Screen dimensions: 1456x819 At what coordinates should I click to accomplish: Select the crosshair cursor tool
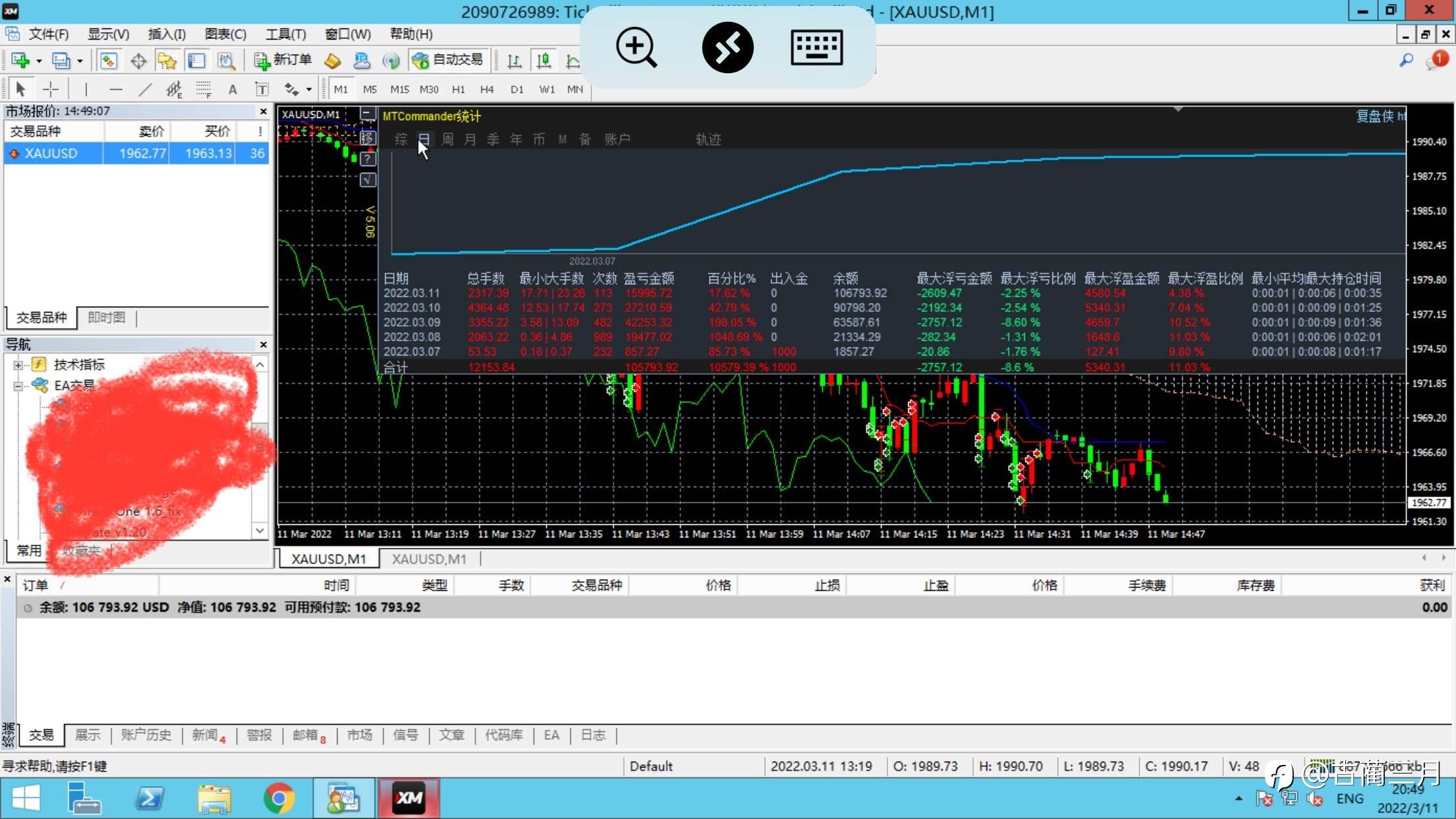pos(50,89)
